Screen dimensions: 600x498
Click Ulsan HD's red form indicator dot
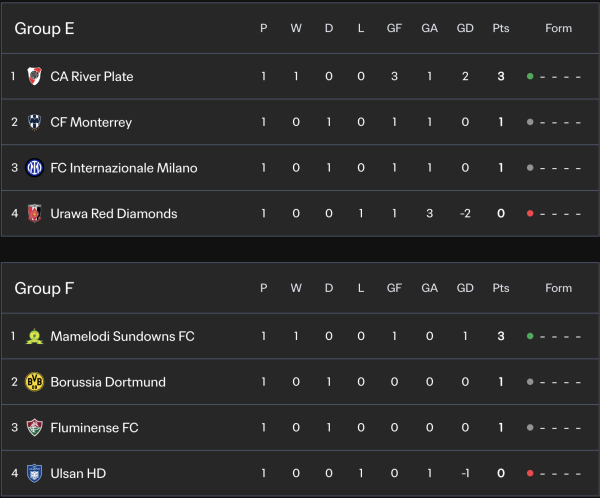click(530, 473)
